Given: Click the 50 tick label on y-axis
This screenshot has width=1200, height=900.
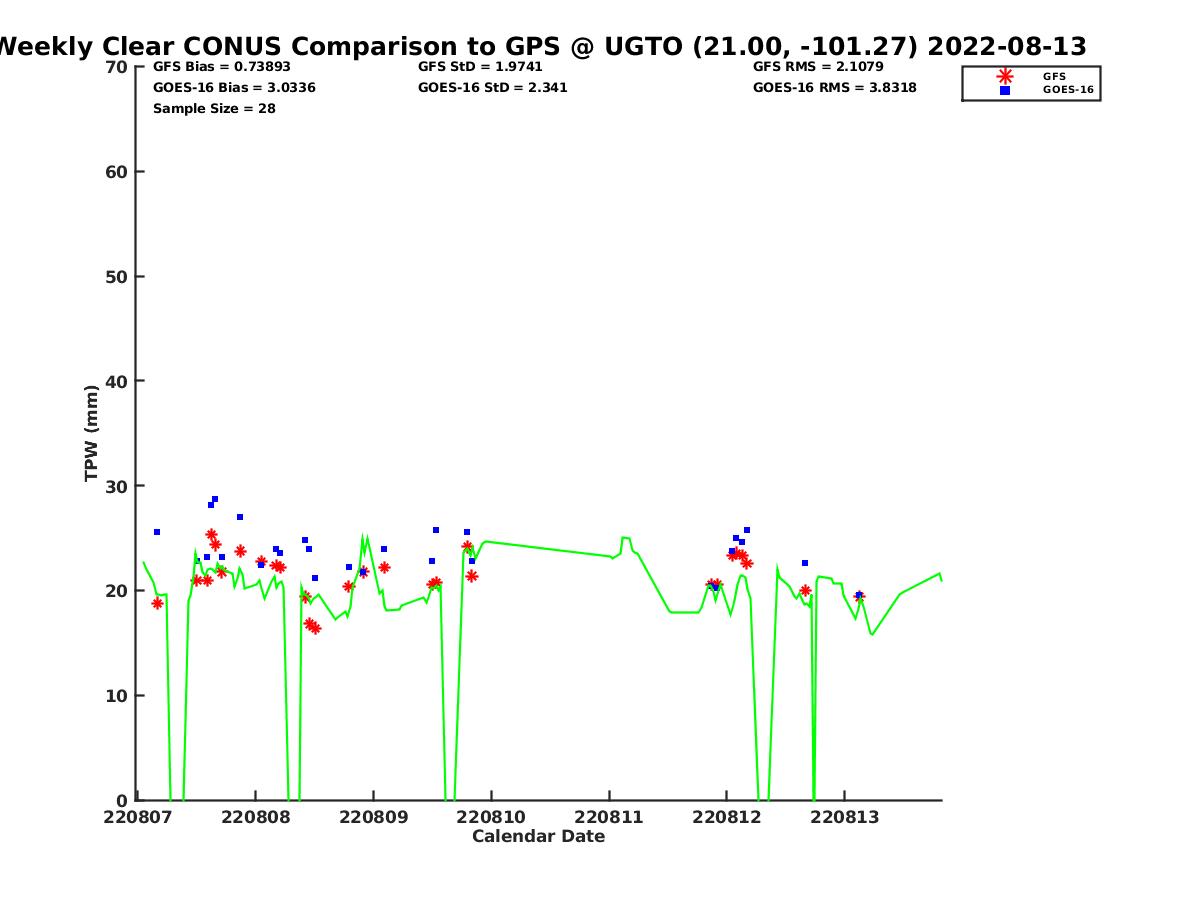Looking at the screenshot, I should (117, 277).
